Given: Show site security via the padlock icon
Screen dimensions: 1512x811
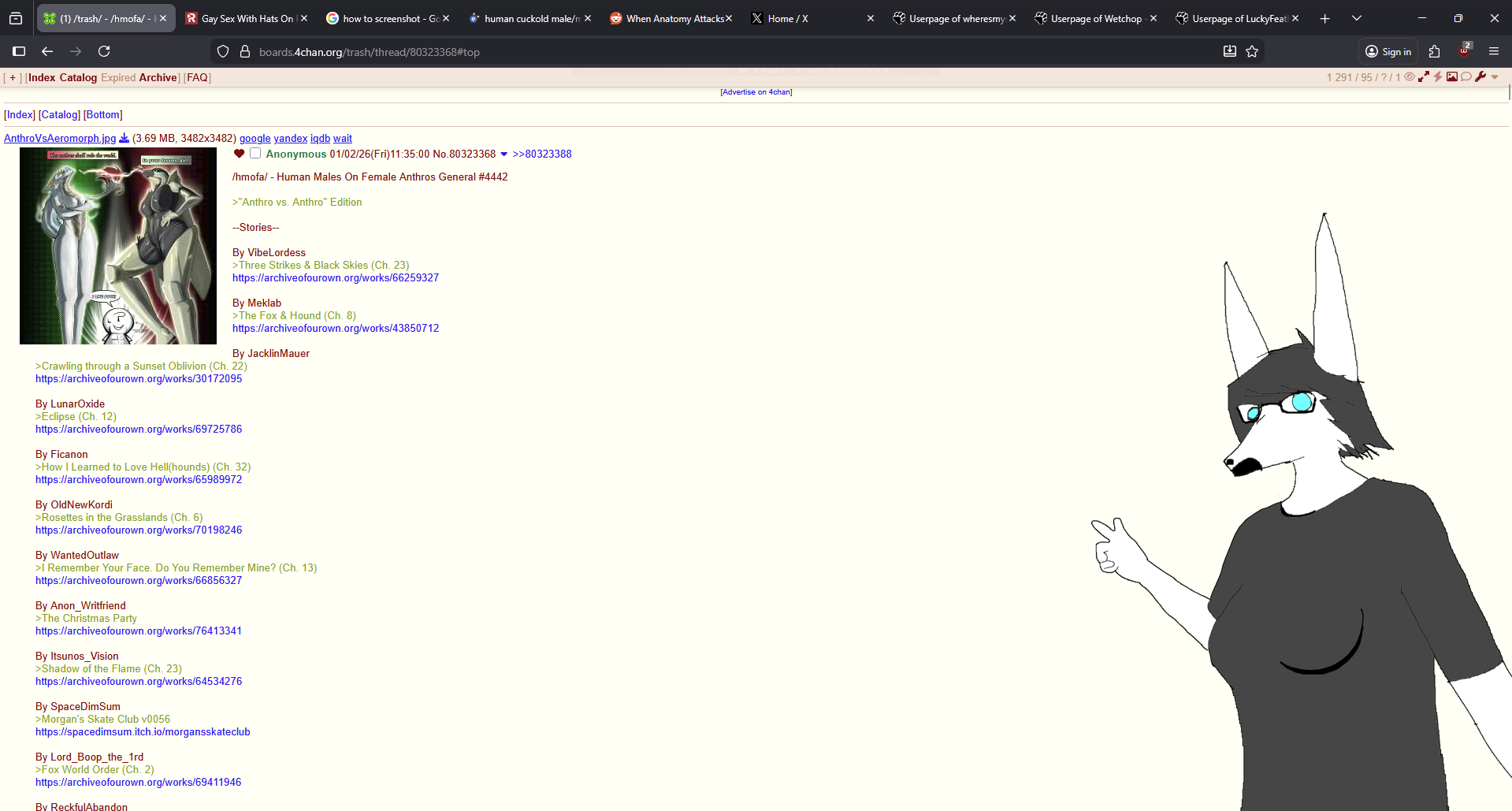Looking at the screenshot, I should (x=245, y=51).
